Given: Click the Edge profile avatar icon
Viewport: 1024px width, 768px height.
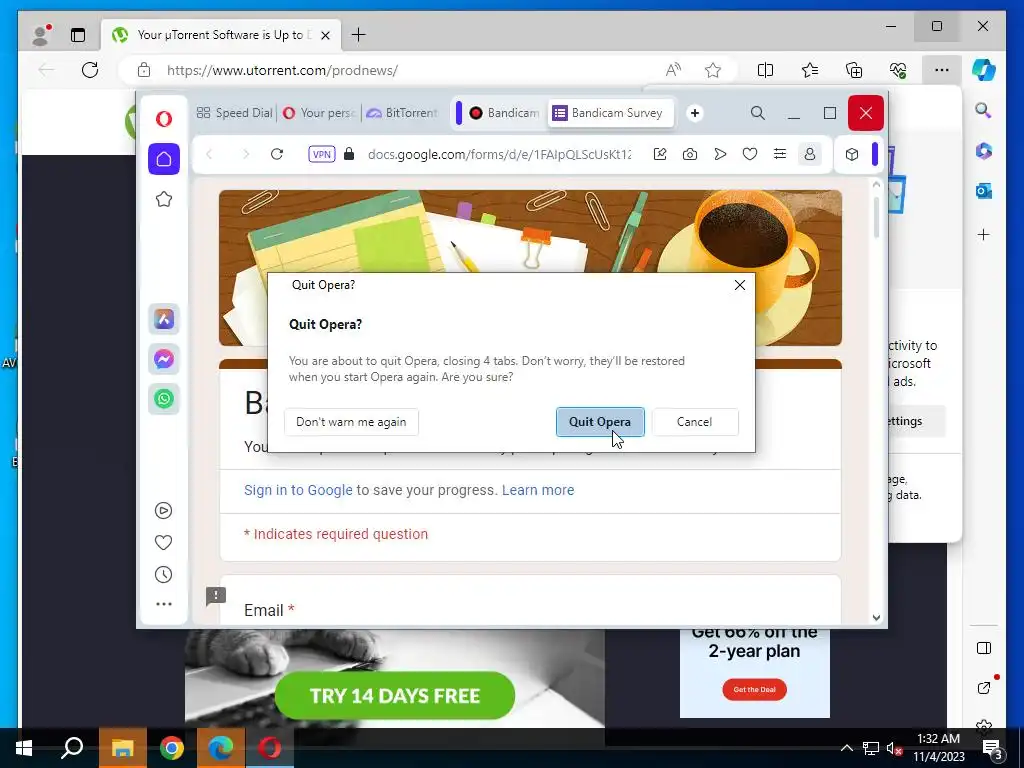Looking at the screenshot, I should (41, 35).
